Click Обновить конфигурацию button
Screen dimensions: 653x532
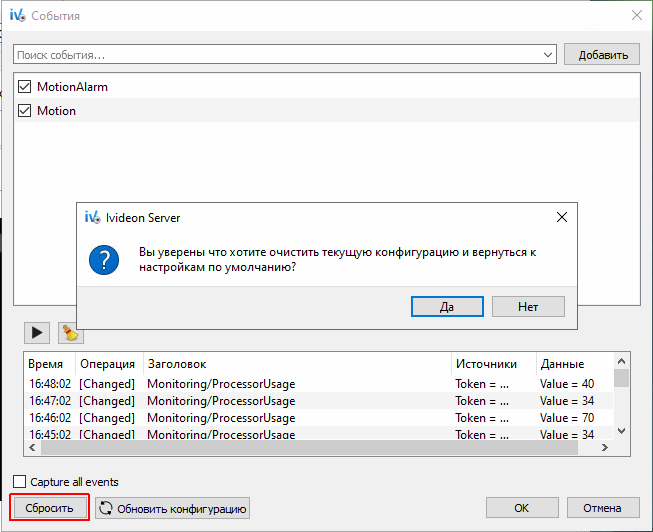172,508
